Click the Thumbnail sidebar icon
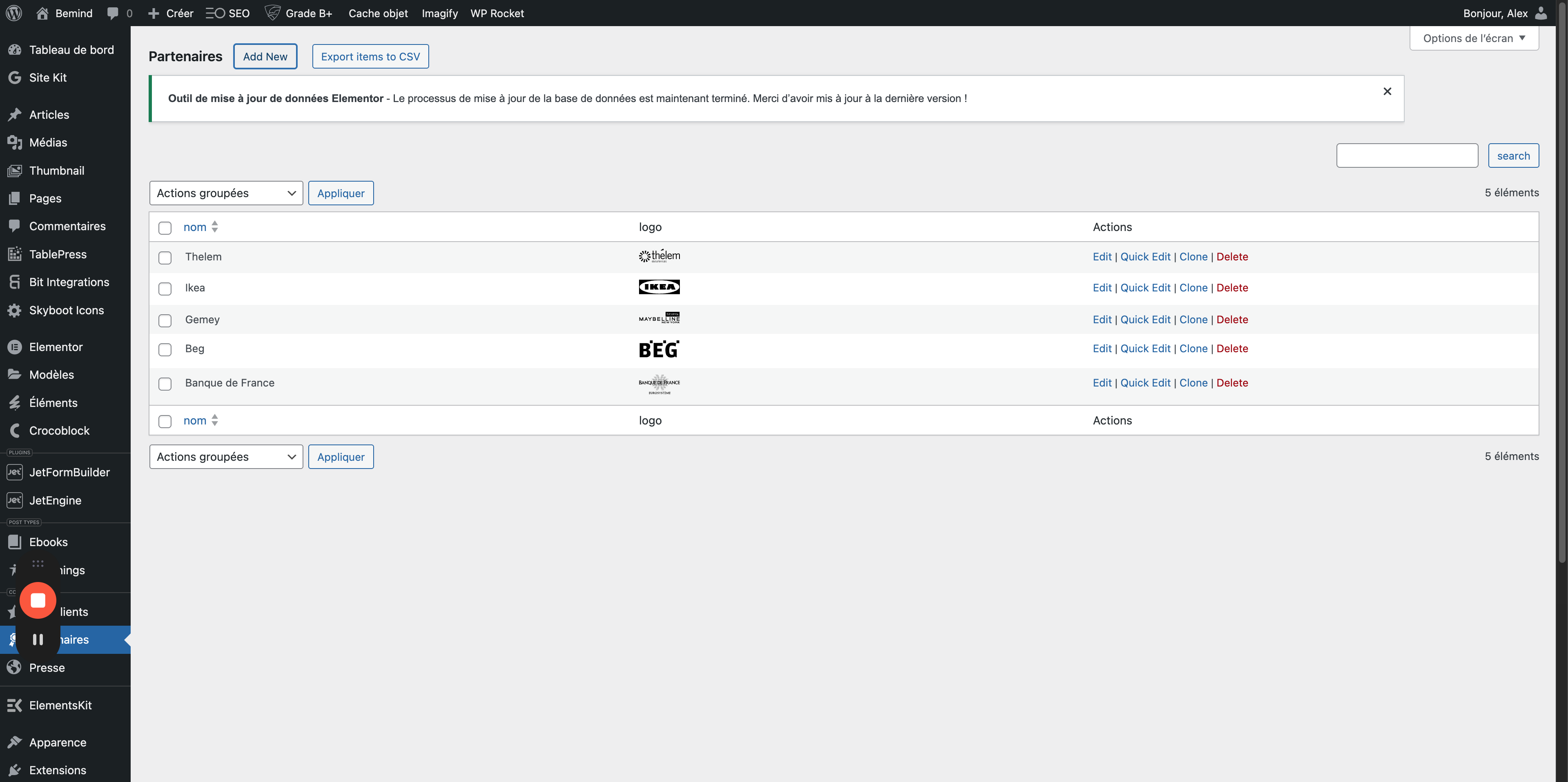 15,170
